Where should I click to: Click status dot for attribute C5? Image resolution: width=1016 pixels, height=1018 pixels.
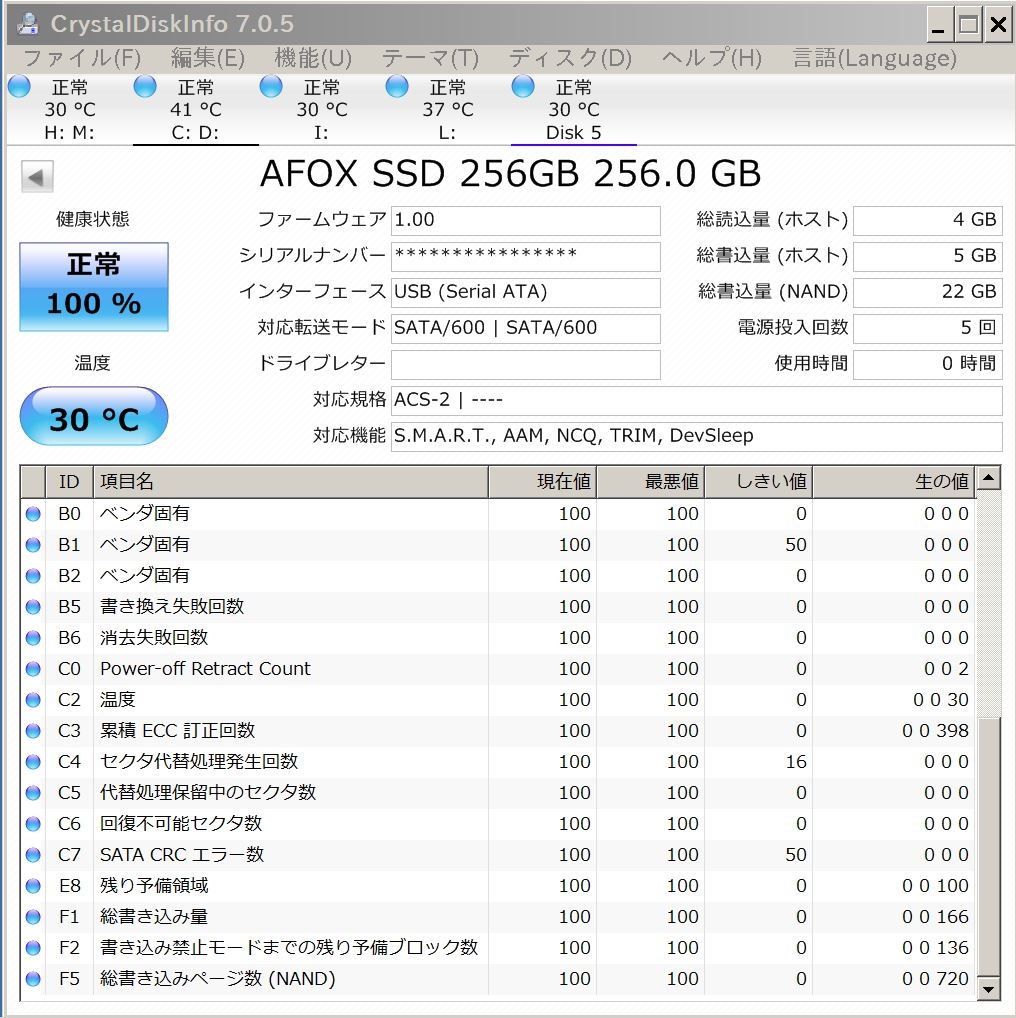click(x=33, y=793)
